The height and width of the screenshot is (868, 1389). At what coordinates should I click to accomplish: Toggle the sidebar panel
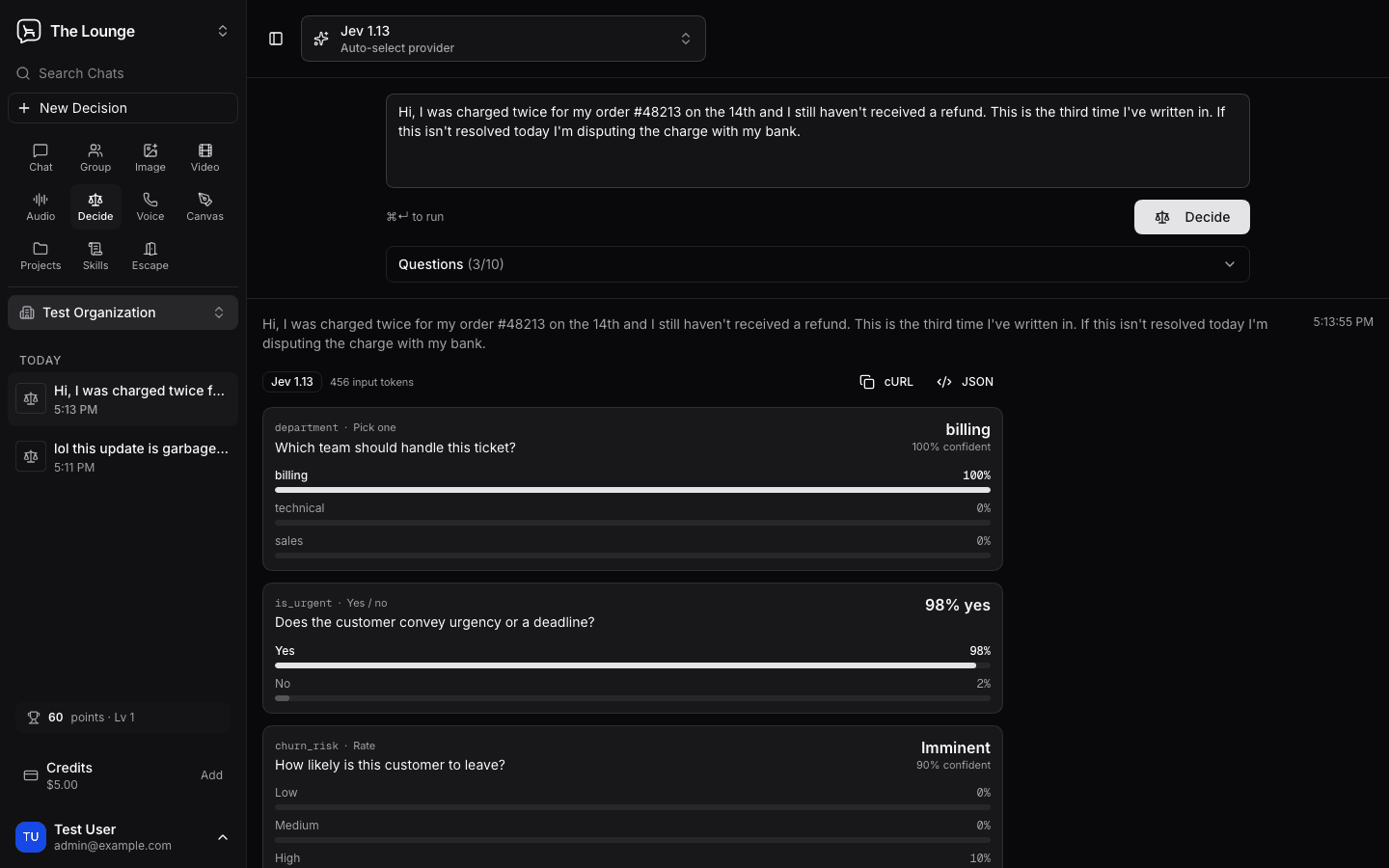(x=276, y=39)
